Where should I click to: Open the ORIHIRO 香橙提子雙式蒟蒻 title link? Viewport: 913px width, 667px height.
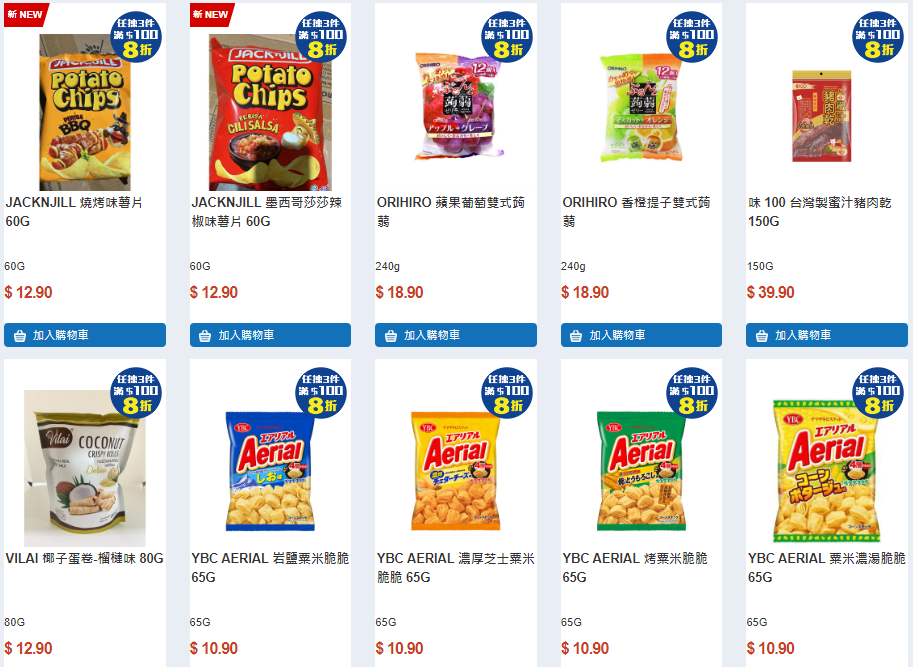(636, 212)
